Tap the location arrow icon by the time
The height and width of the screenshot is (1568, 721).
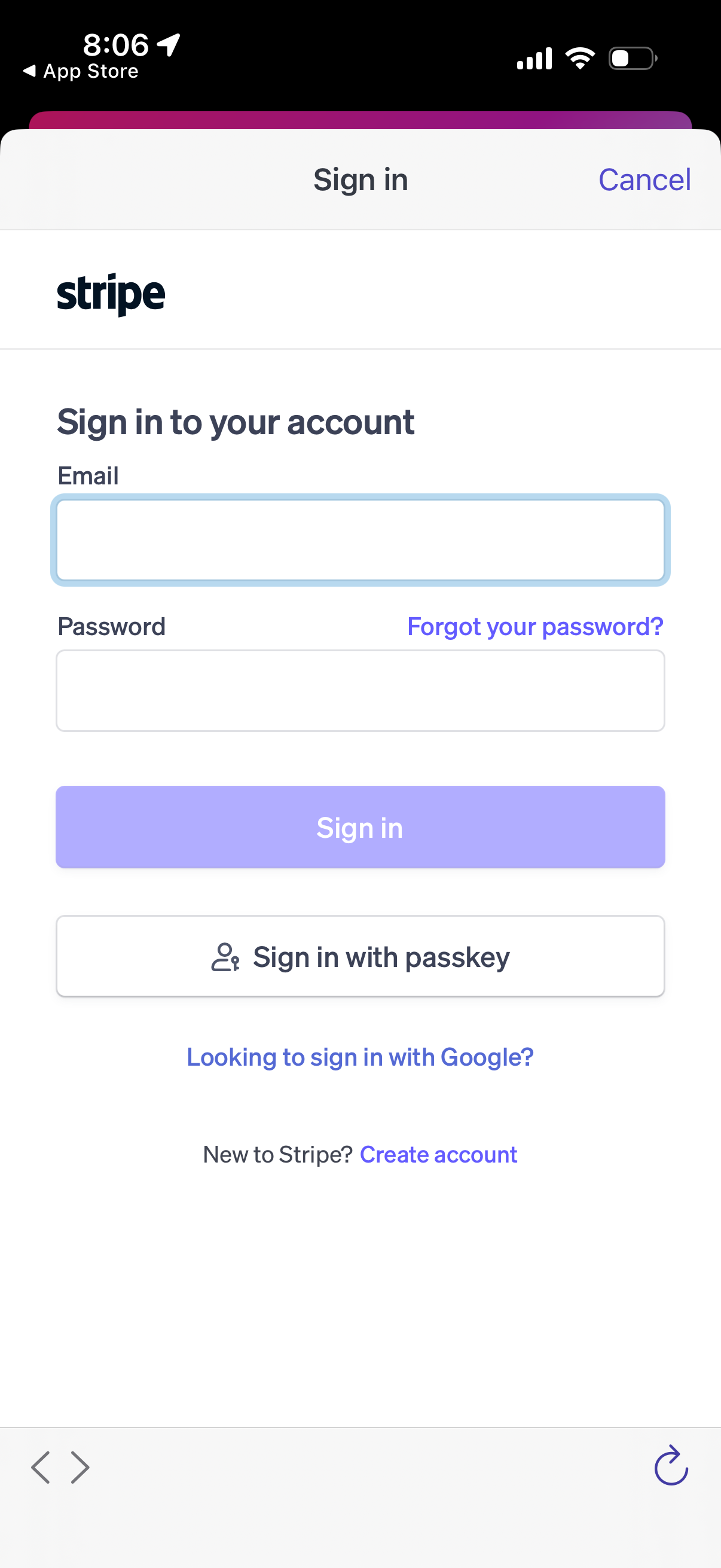tap(169, 44)
